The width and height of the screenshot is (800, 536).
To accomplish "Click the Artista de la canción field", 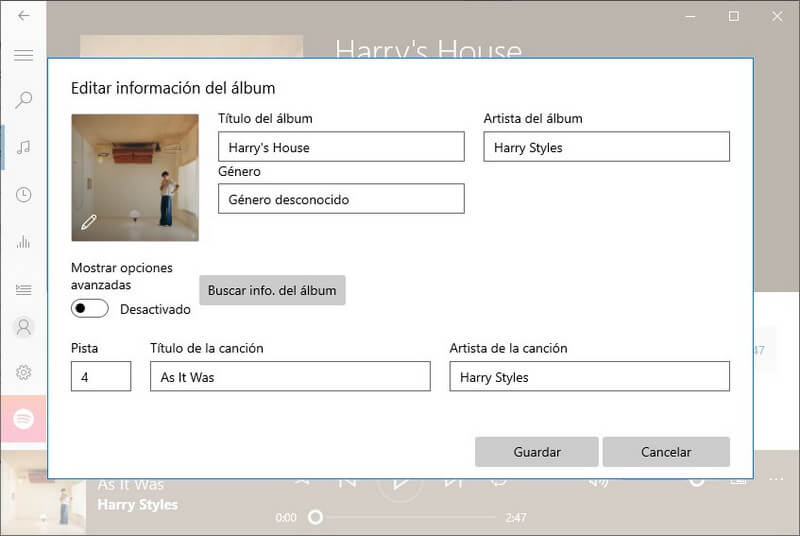I will (590, 376).
